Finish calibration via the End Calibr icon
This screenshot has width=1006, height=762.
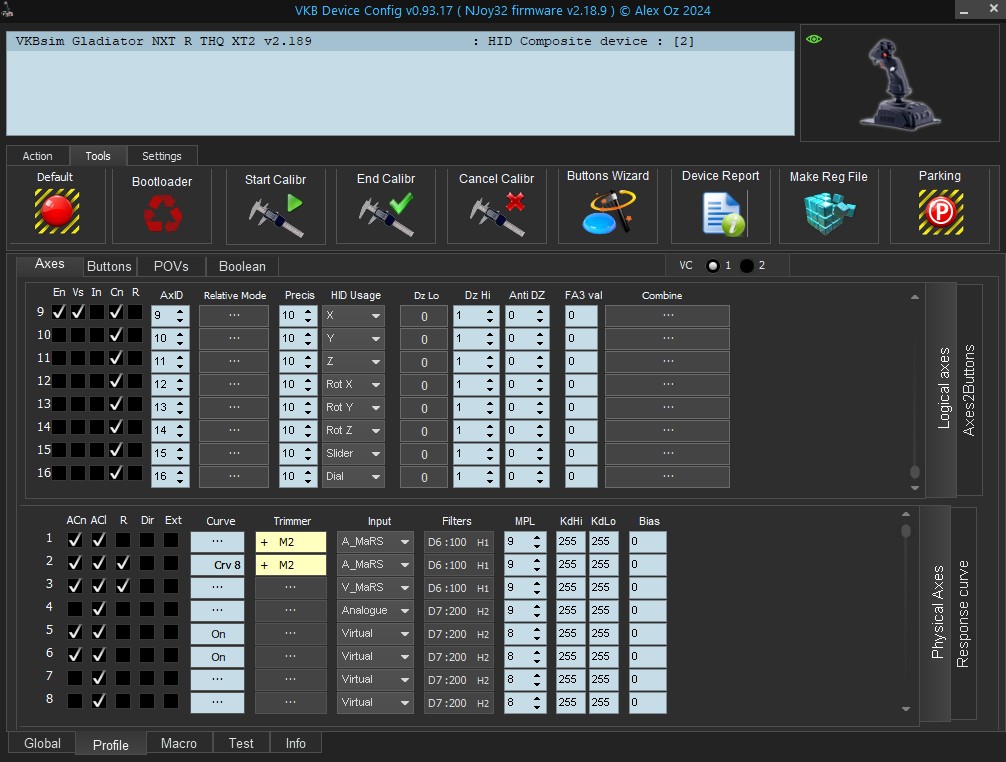point(386,215)
